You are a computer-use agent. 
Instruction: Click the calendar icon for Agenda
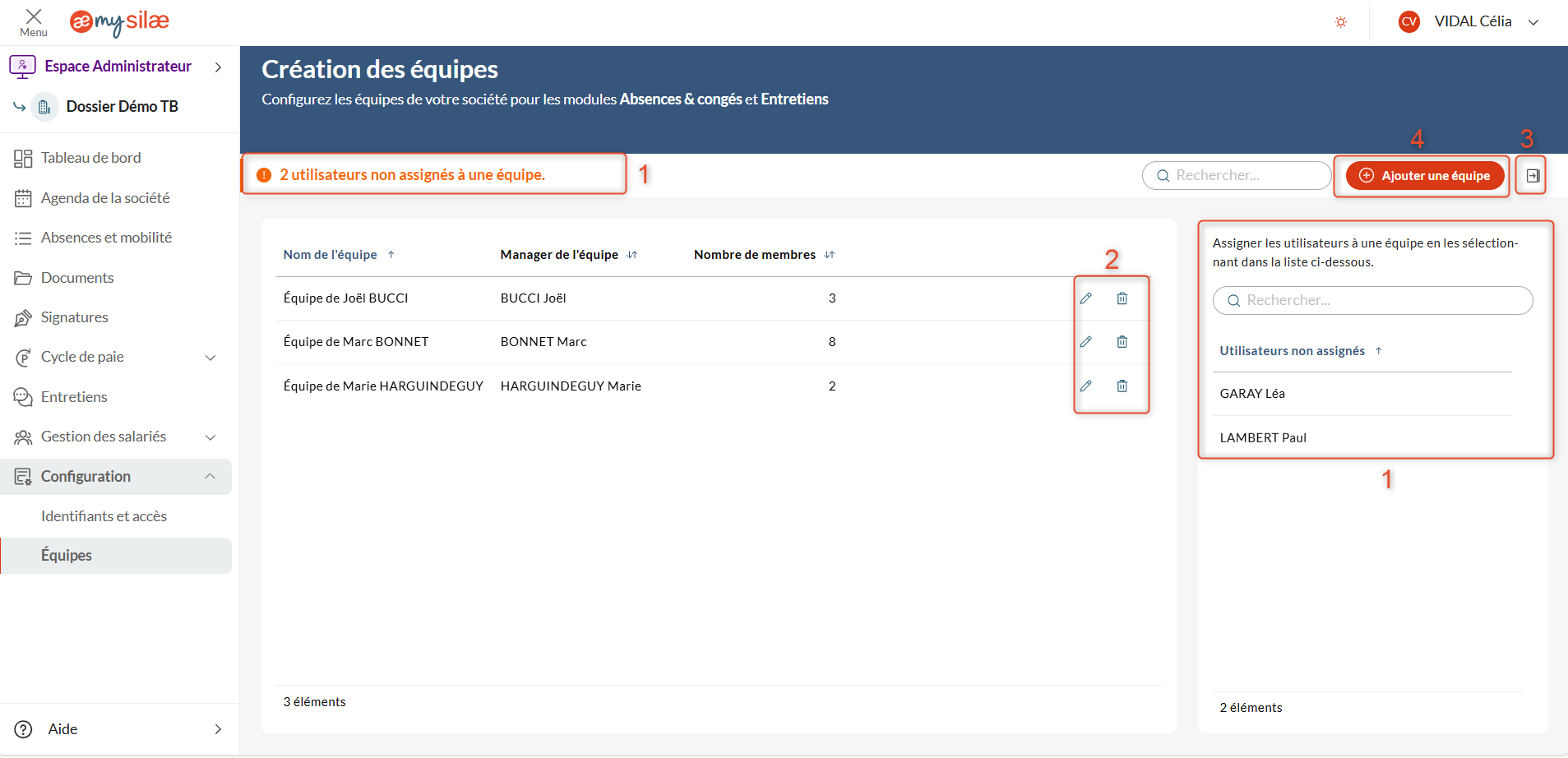click(x=23, y=198)
